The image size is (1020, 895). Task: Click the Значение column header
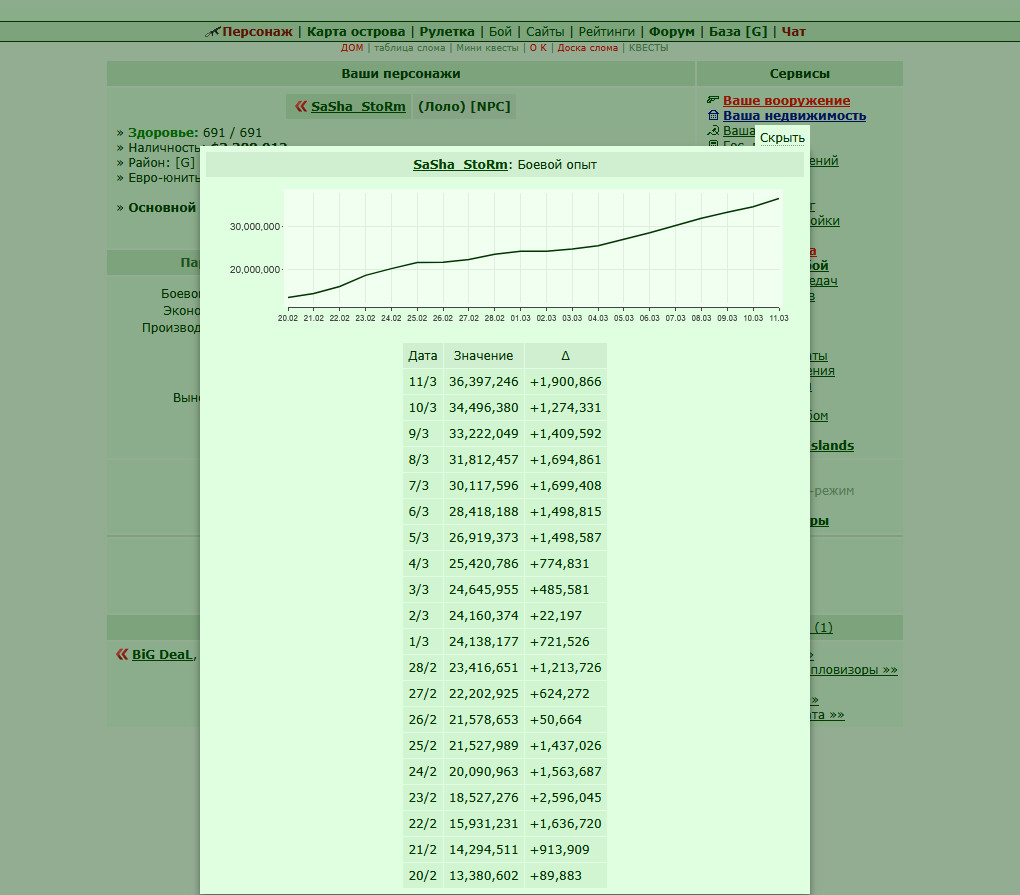483,356
